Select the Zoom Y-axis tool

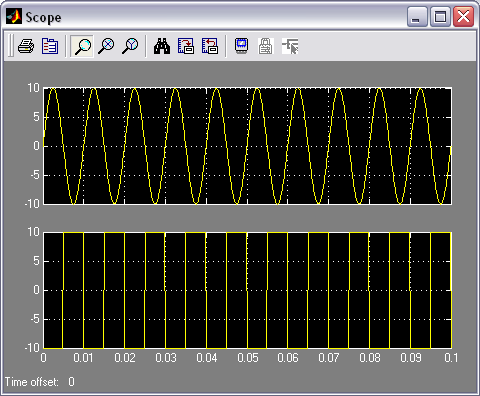click(x=130, y=46)
